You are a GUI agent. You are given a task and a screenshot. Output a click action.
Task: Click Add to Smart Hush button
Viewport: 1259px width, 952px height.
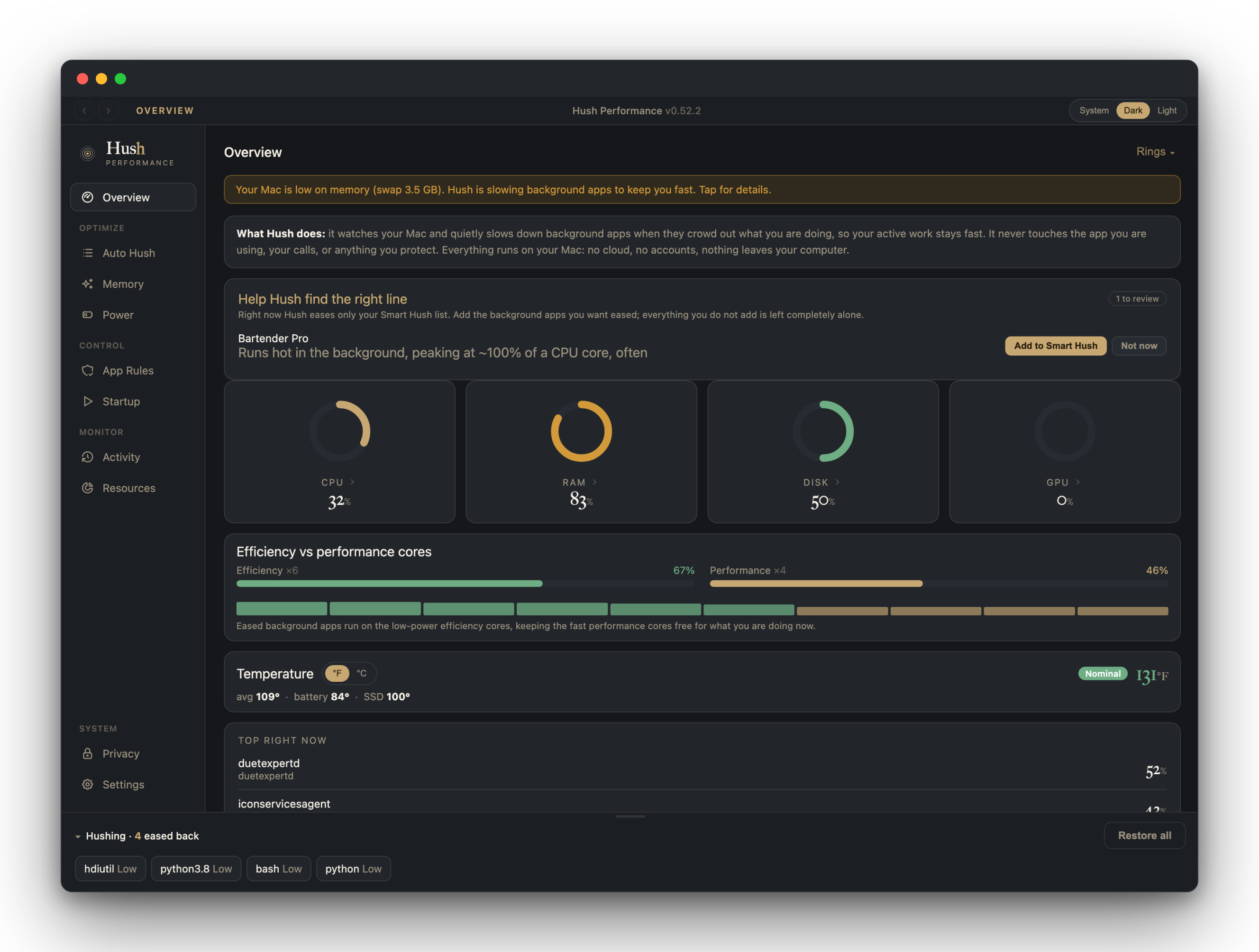[1055, 346]
